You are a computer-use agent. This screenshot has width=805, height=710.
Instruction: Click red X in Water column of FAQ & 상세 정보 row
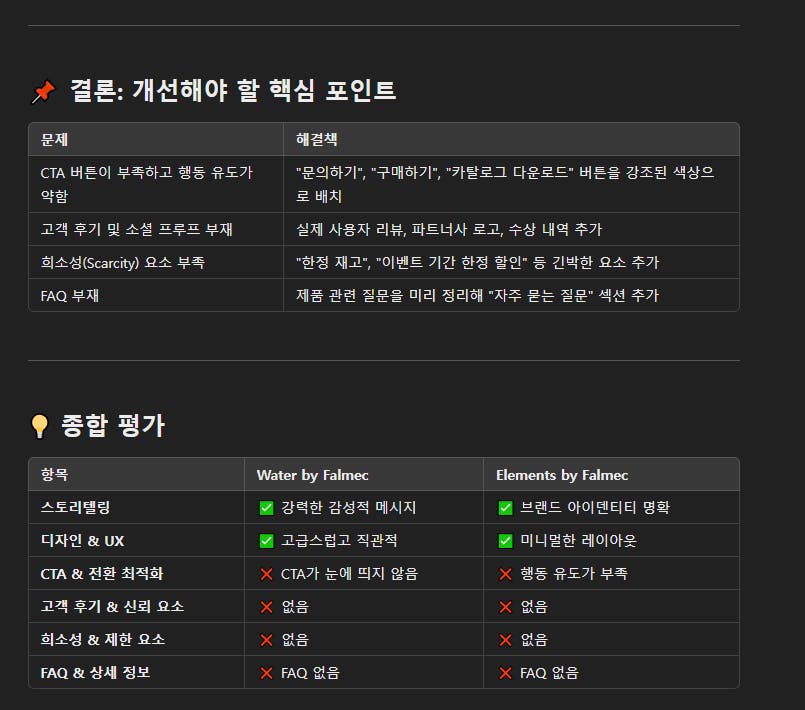266,673
